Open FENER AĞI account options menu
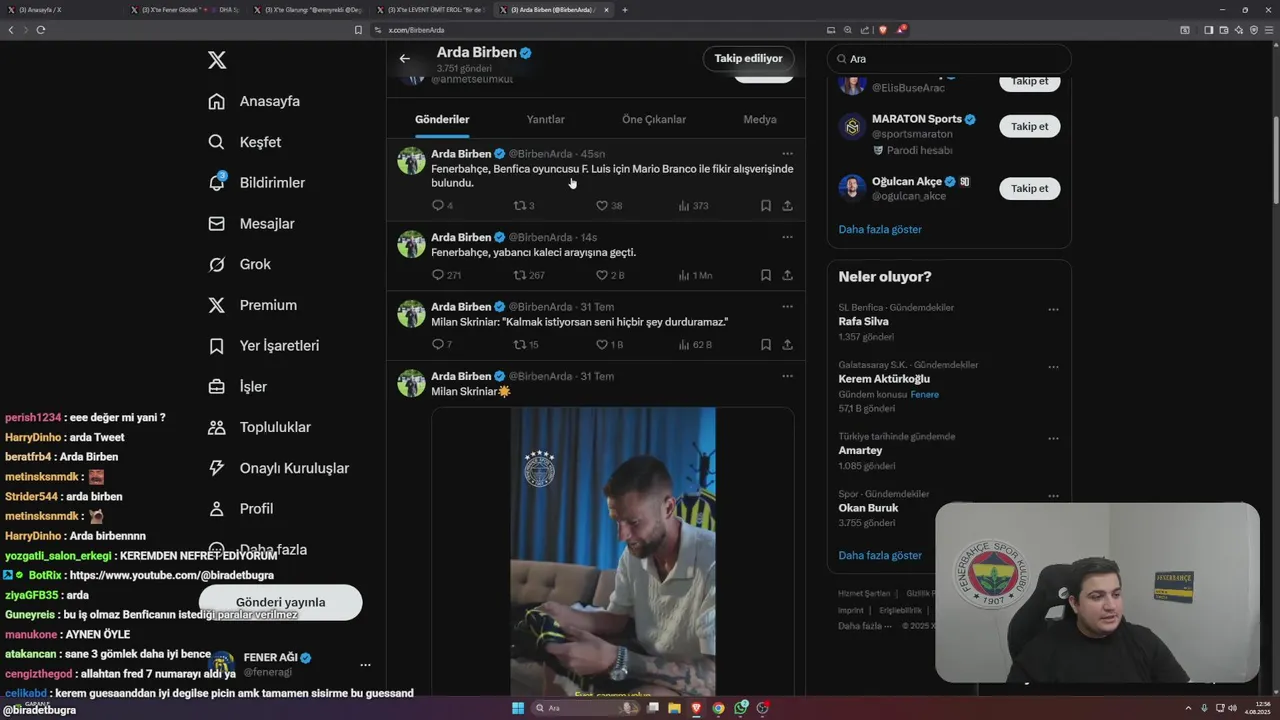The height and width of the screenshot is (720, 1280). tap(365, 665)
